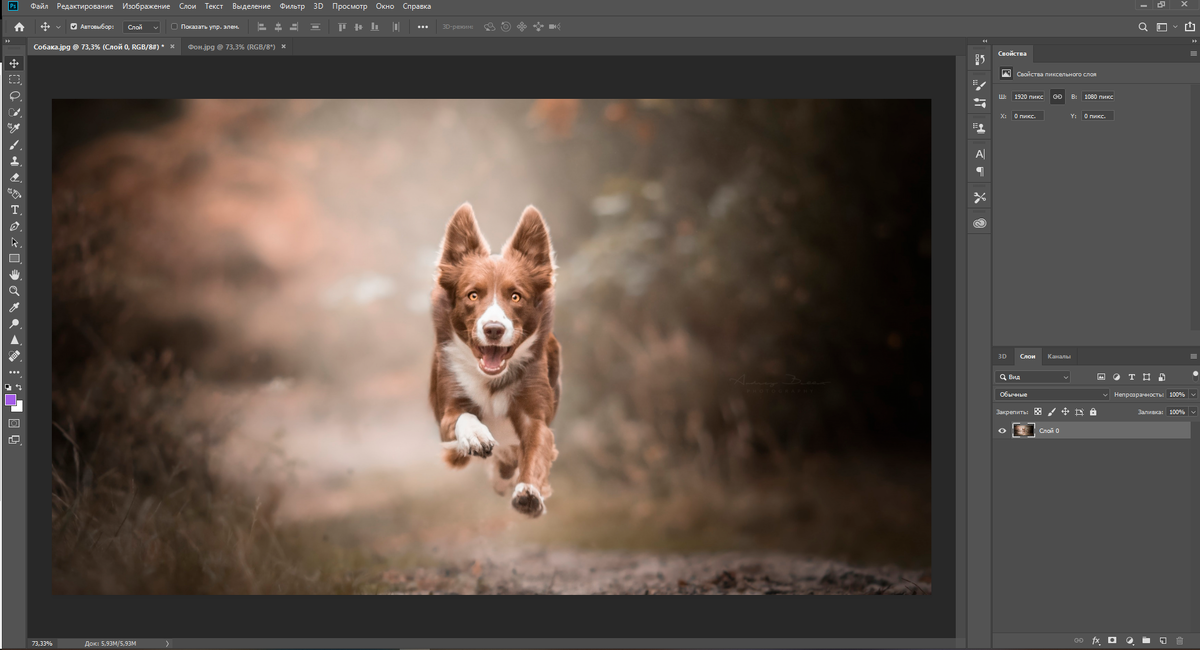Click the width field showing 1920 пикс
The height and width of the screenshot is (650, 1200).
pyautogui.click(x=1027, y=97)
